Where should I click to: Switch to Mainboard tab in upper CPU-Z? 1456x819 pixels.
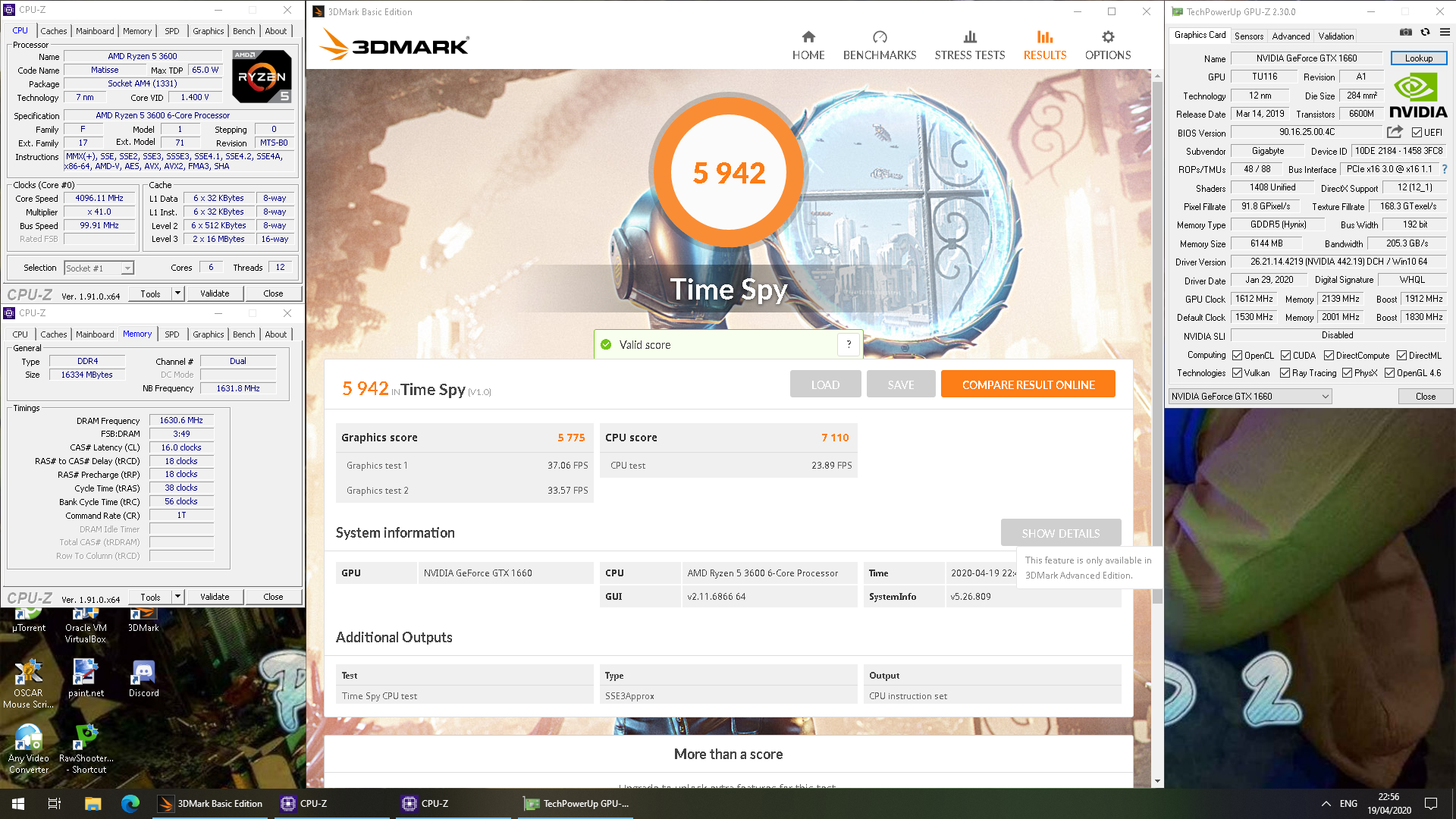tap(95, 31)
